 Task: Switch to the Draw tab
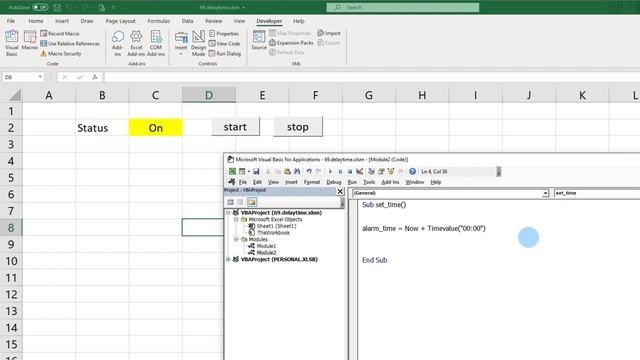pyautogui.click(x=87, y=21)
